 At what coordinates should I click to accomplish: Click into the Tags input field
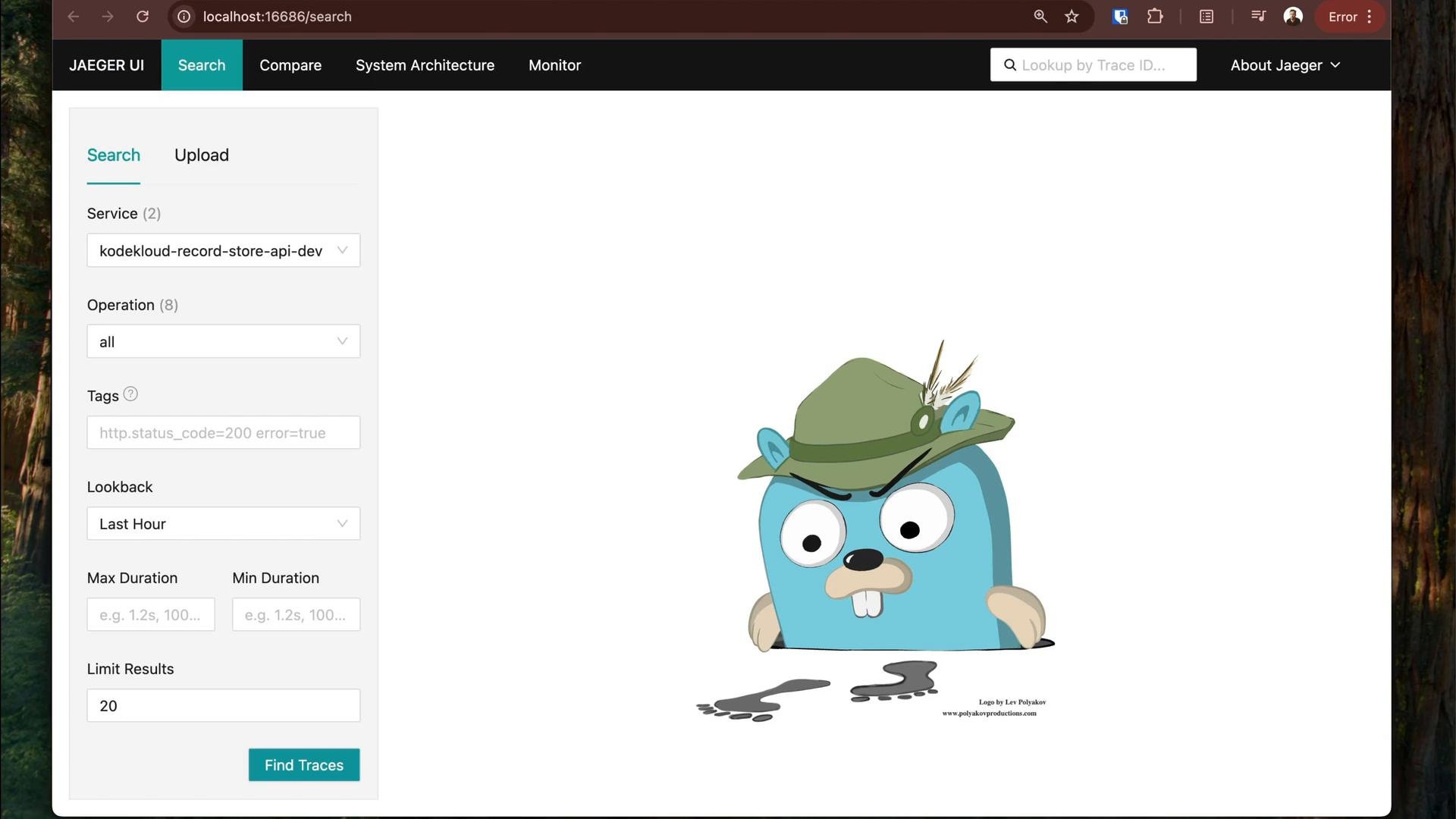coord(224,433)
